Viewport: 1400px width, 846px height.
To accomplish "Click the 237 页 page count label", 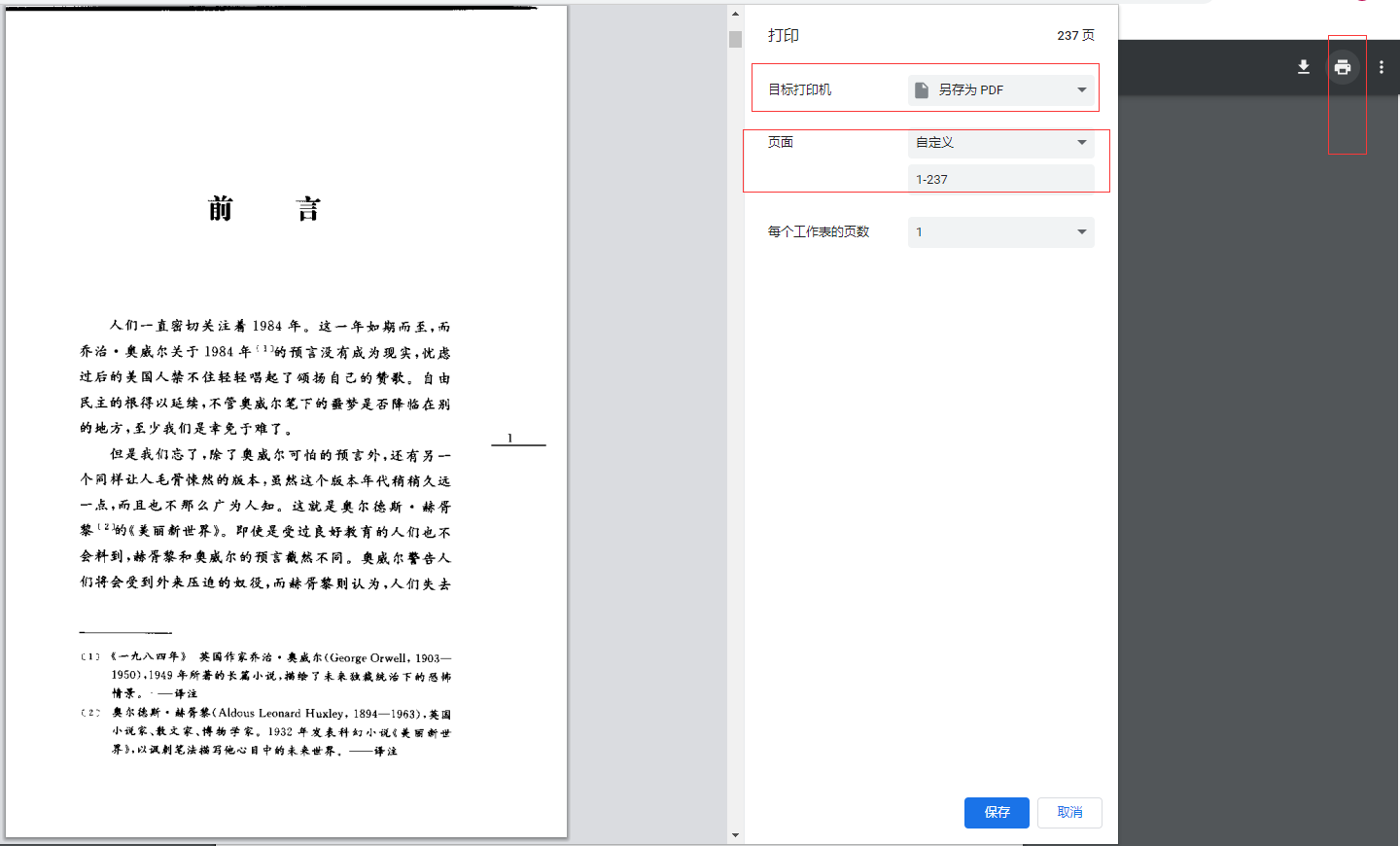I will click(x=1075, y=36).
